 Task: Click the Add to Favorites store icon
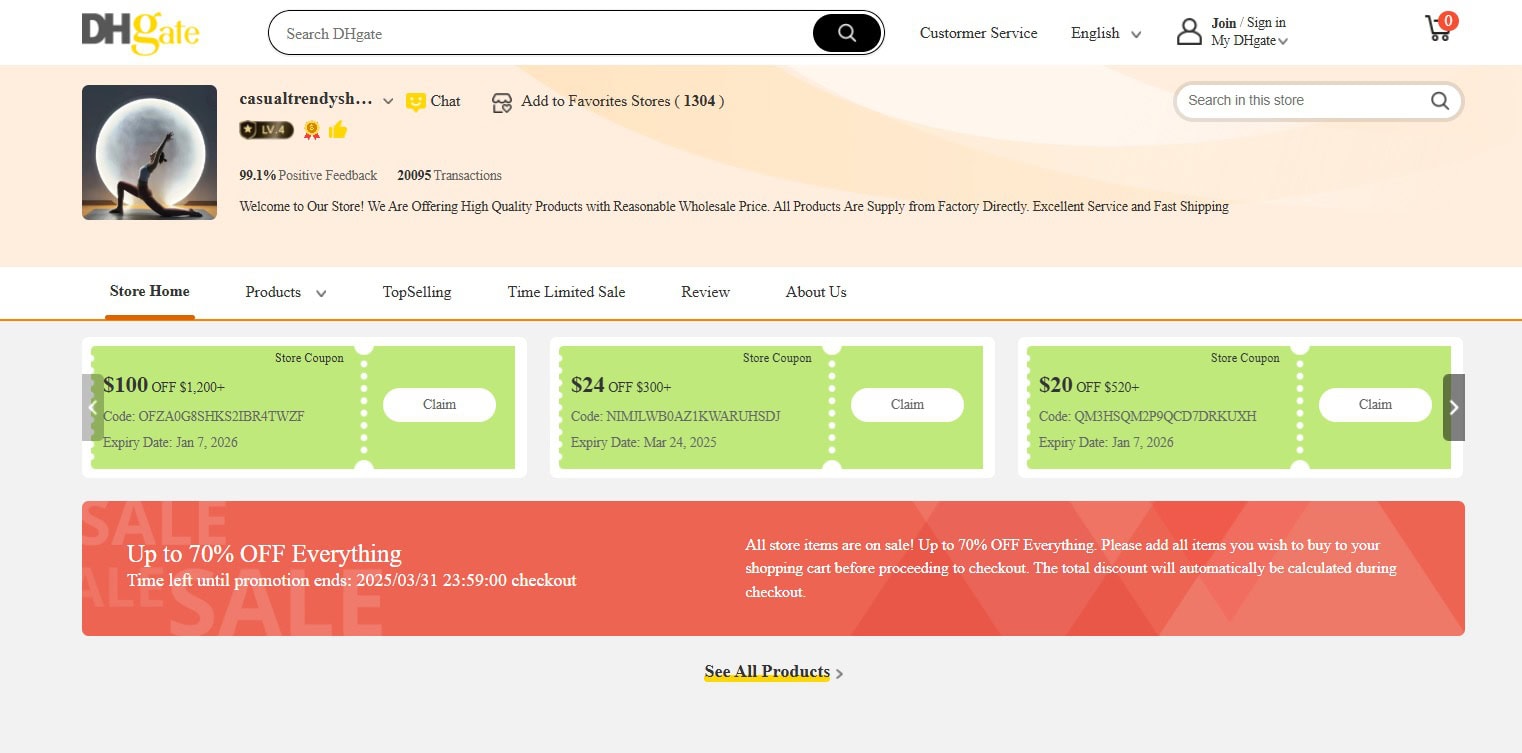point(502,102)
